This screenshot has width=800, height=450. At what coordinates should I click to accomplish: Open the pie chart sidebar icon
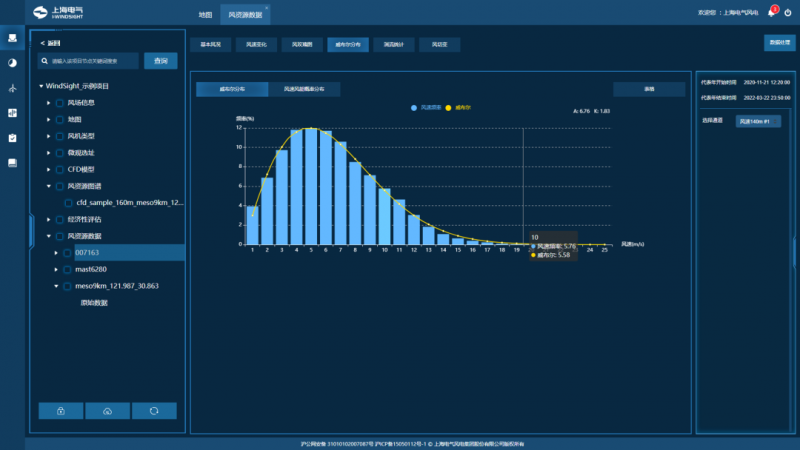click(x=12, y=62)
